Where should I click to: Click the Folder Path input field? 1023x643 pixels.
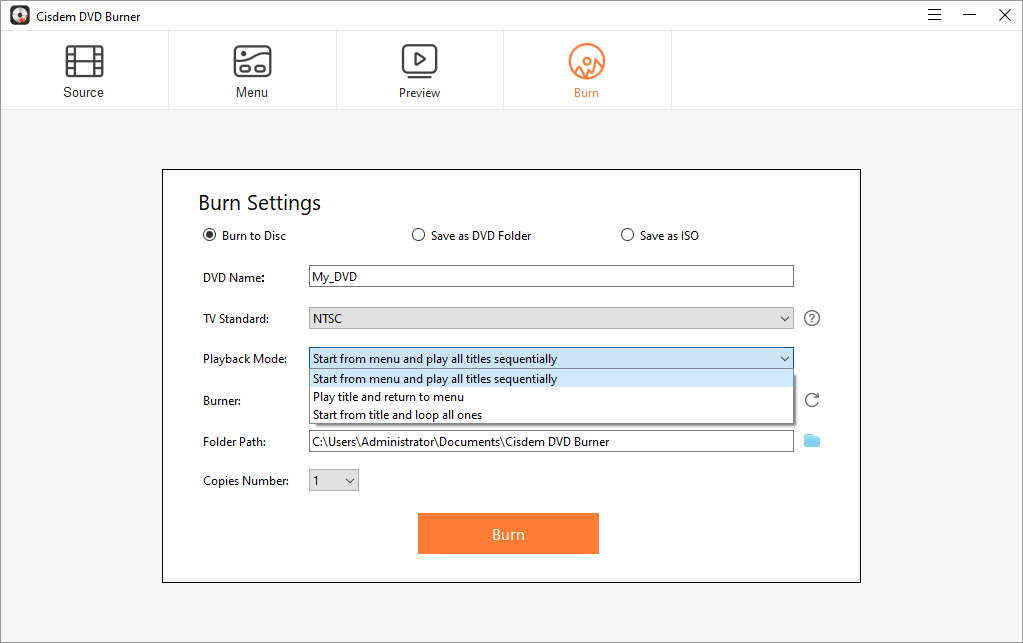pos(551,441)
